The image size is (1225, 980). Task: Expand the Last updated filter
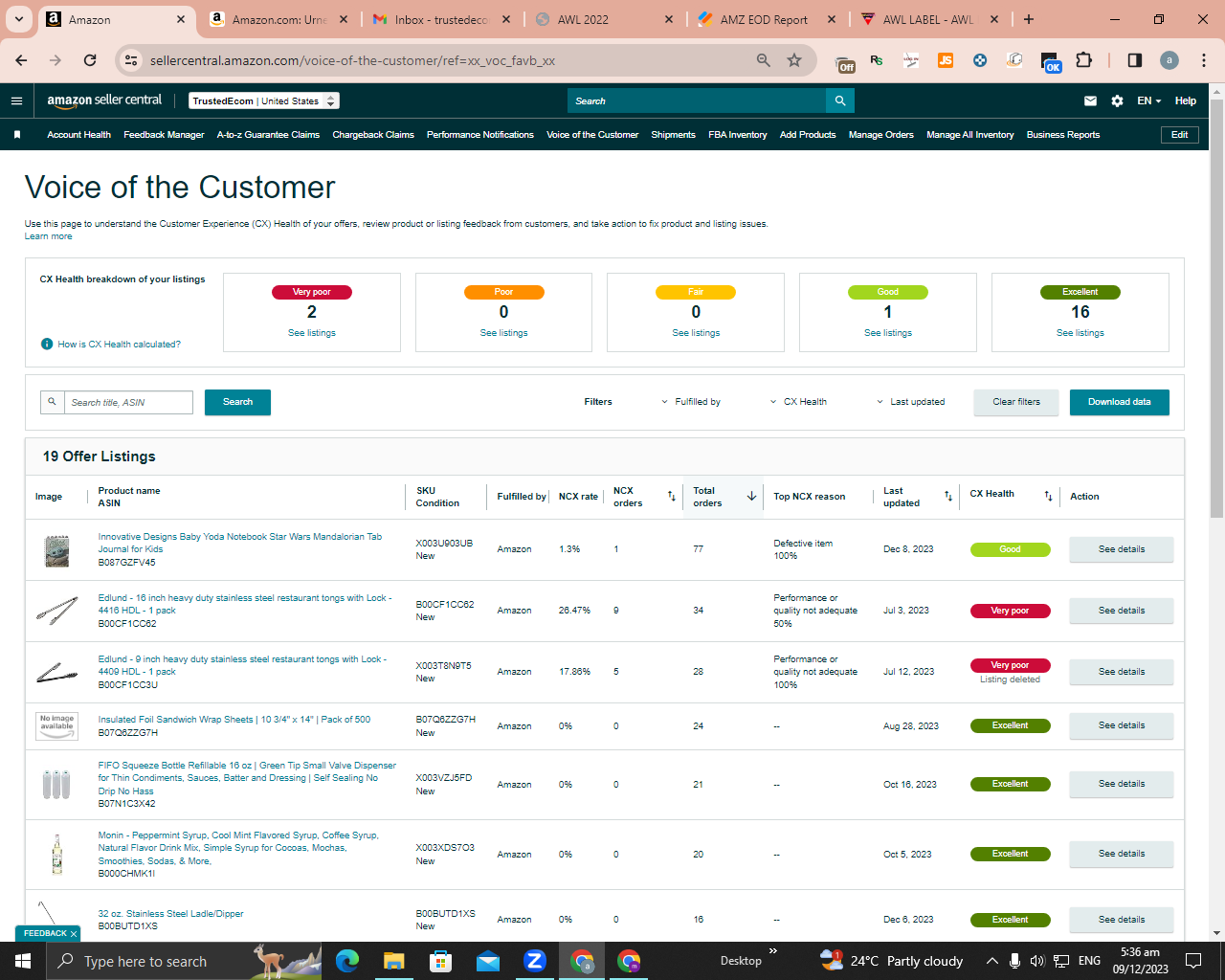pyautogui.click(x=911, y=402)
